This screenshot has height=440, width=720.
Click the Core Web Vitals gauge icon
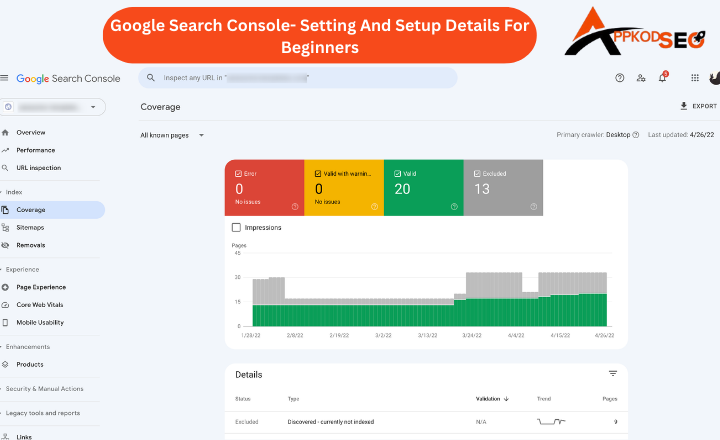[5, 305]
